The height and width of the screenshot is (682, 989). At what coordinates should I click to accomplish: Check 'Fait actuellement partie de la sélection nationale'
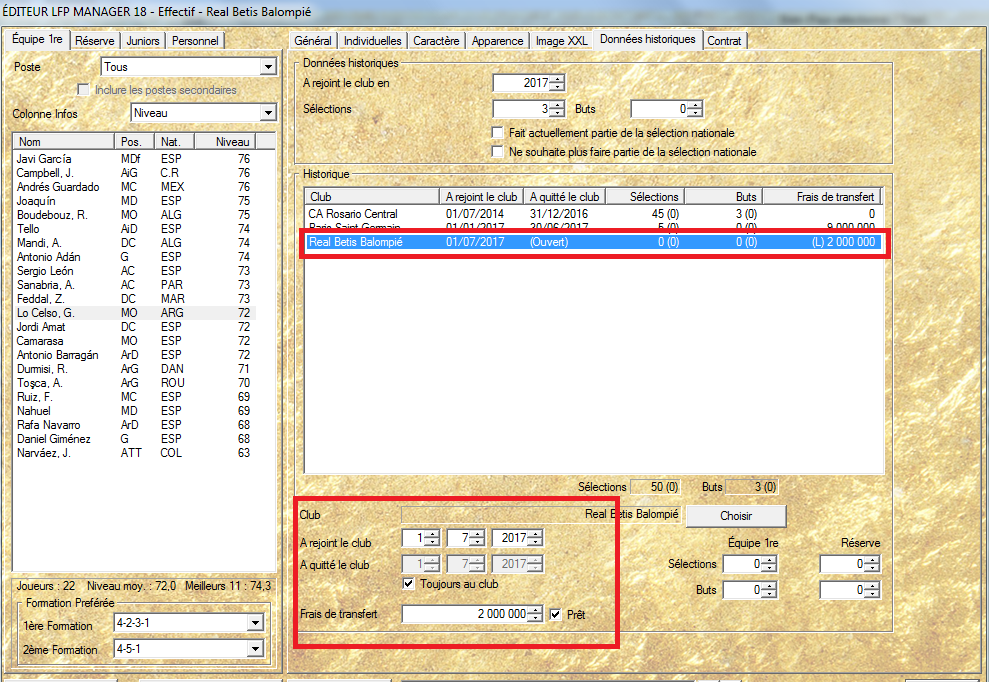(498, 133)
